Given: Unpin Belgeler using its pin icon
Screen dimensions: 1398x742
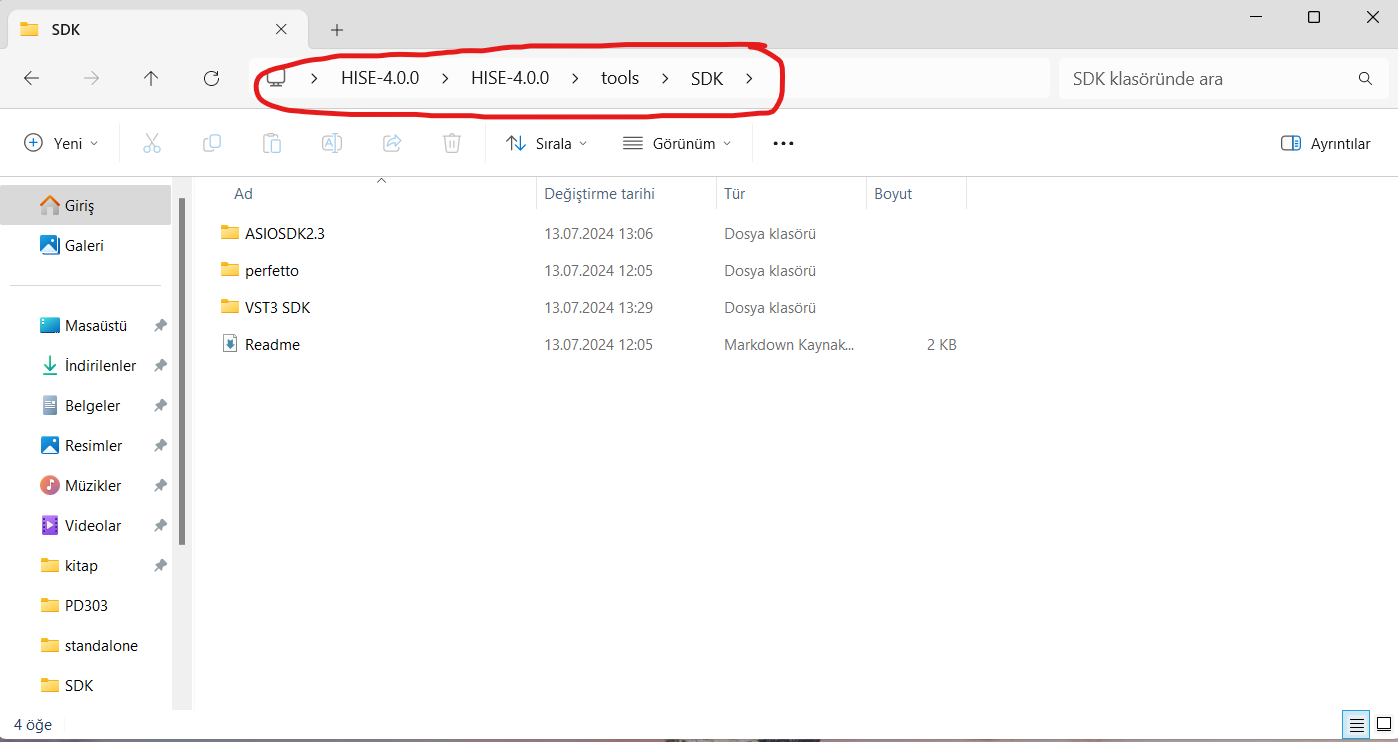Looking at the screenshot, I should (x=160, y=406).
